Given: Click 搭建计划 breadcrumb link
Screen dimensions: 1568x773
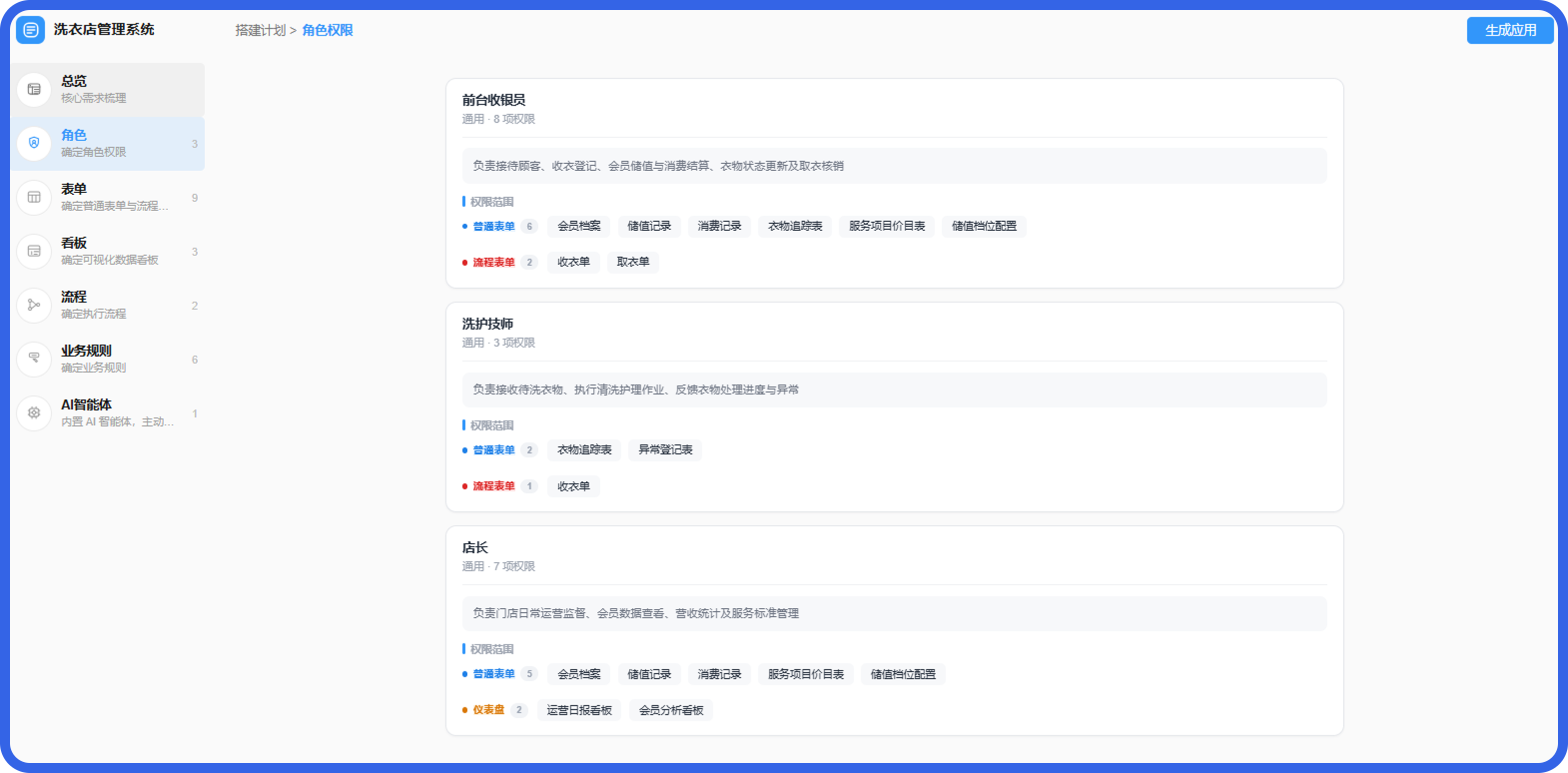Looking at the screenshot, I should (261, 30).
